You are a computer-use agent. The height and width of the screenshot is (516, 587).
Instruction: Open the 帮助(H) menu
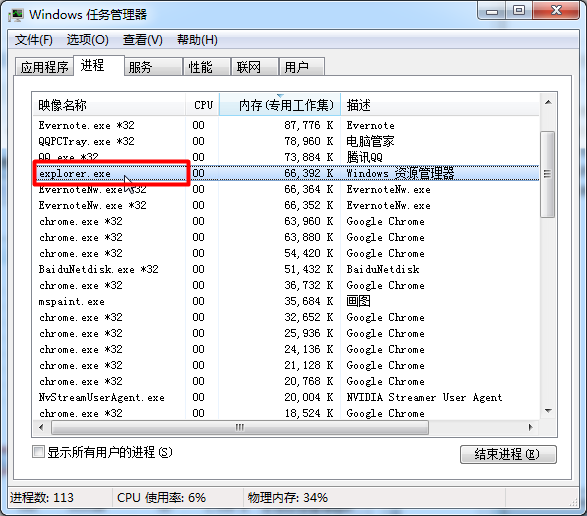pos(197,40)
